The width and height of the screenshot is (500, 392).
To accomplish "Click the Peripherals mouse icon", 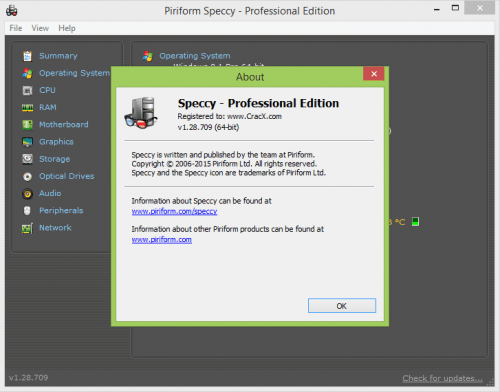I will point(27,211).
